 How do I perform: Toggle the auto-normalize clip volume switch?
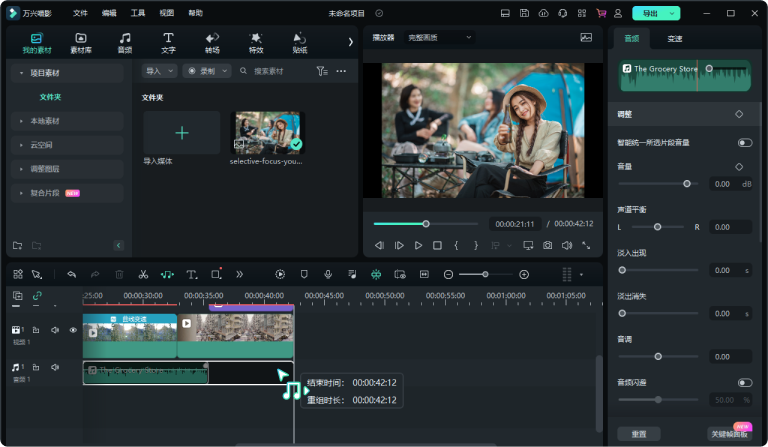(x=744, y=143)
